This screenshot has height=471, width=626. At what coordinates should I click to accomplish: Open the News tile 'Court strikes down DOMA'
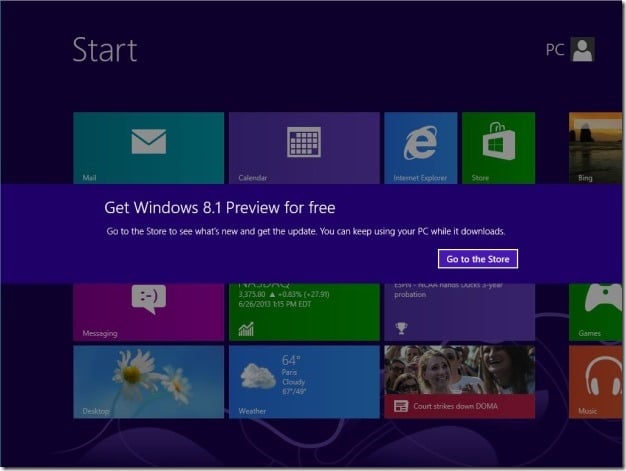(460, 382)
